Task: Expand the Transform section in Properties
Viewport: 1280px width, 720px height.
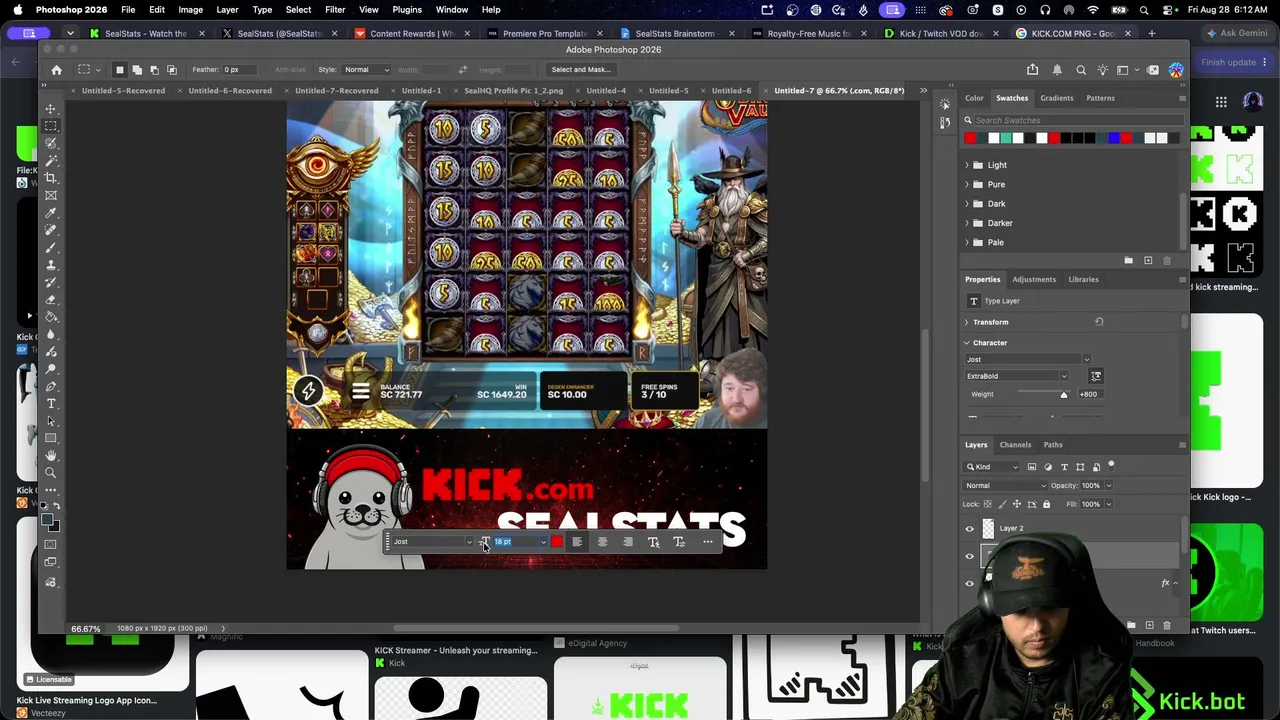Action: tap(966, 322)
